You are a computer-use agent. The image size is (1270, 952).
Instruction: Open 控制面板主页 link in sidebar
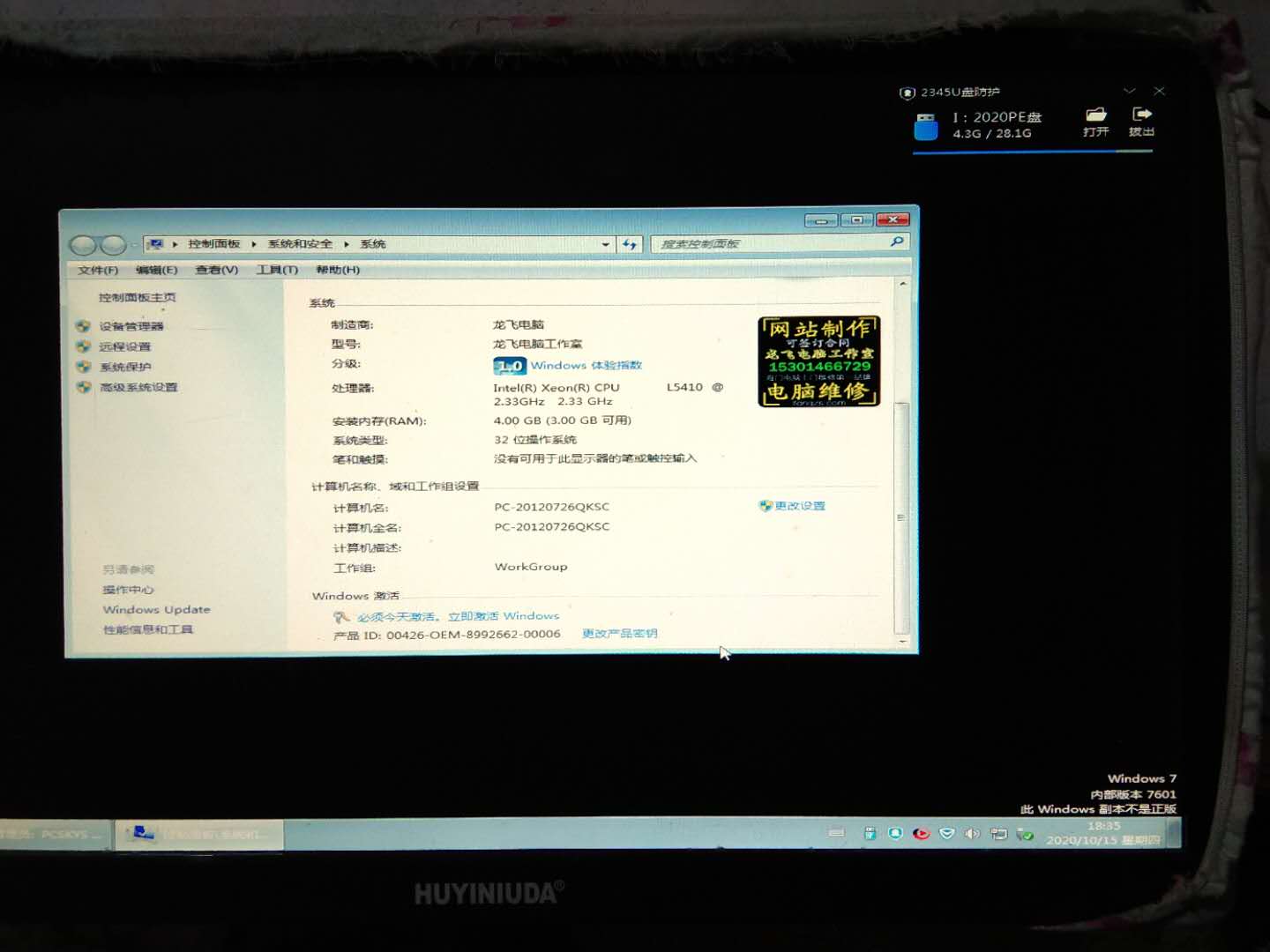tap(137, 298)
